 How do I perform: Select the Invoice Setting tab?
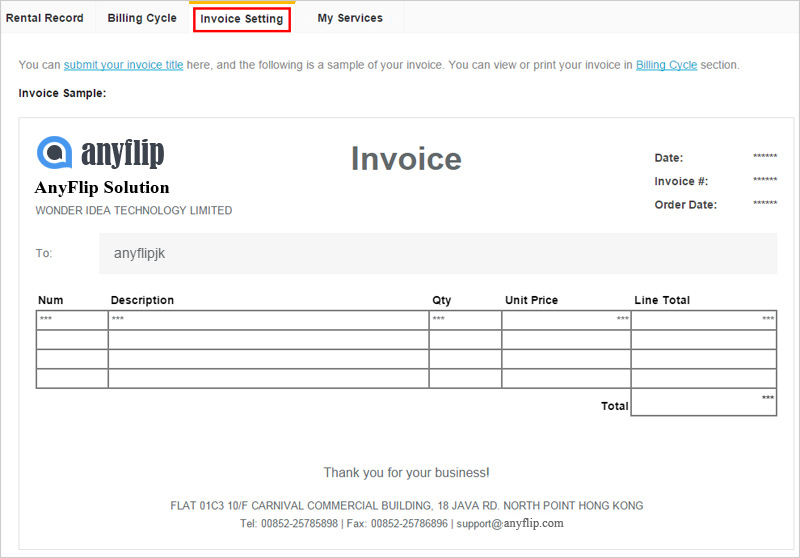coord(241,19)
